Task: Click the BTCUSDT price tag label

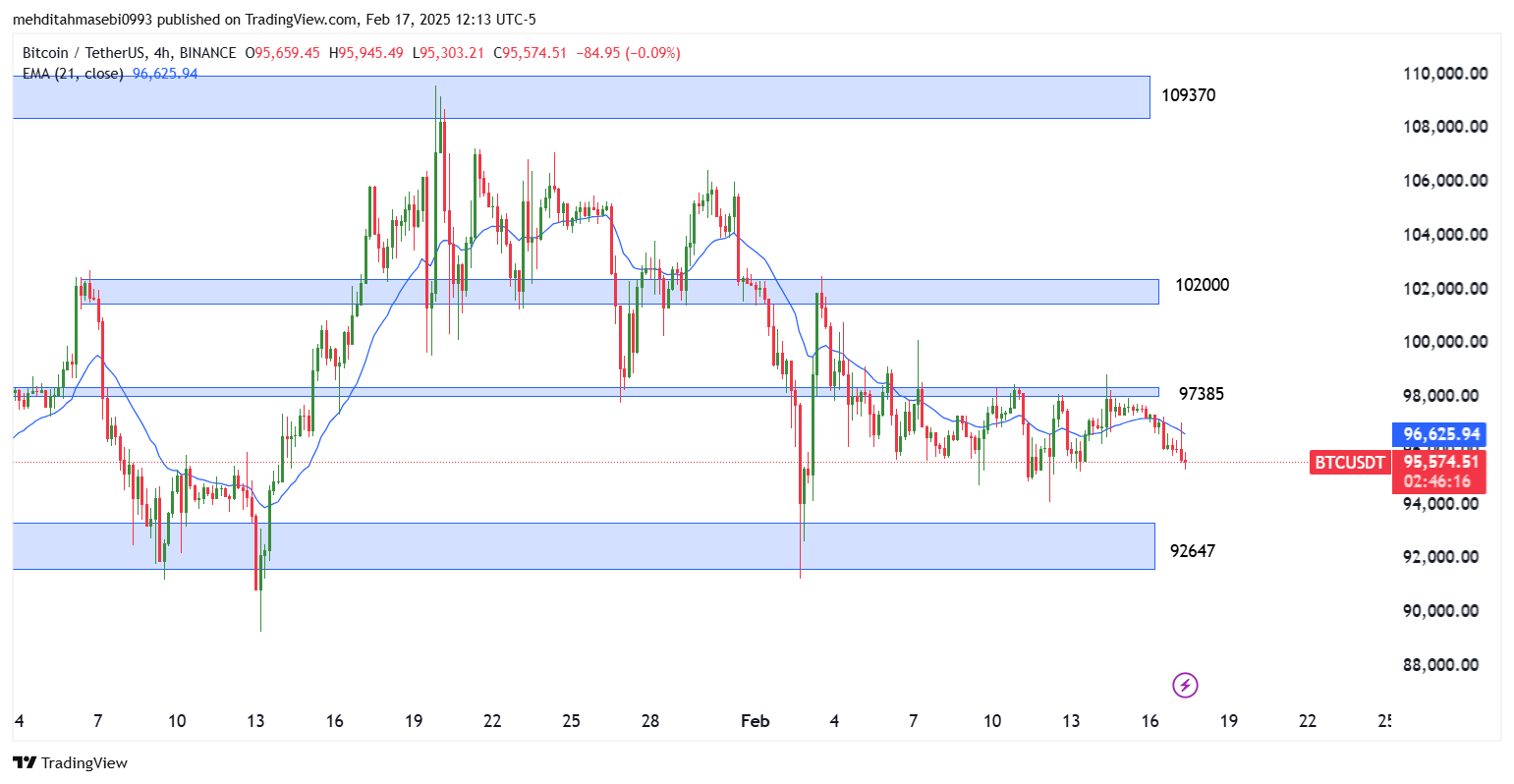Action: pyautogui.click(x=1350, y=463)
